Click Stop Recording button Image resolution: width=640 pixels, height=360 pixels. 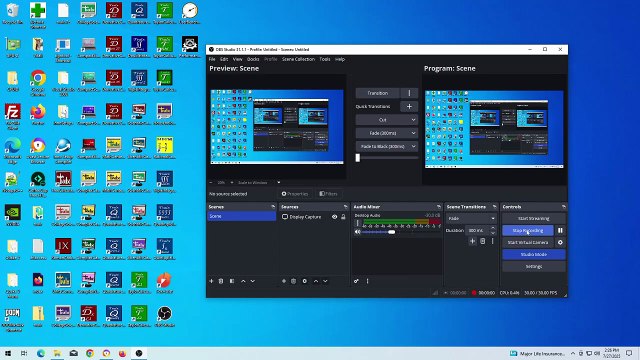pyautogui.click(x=528, y=231)
